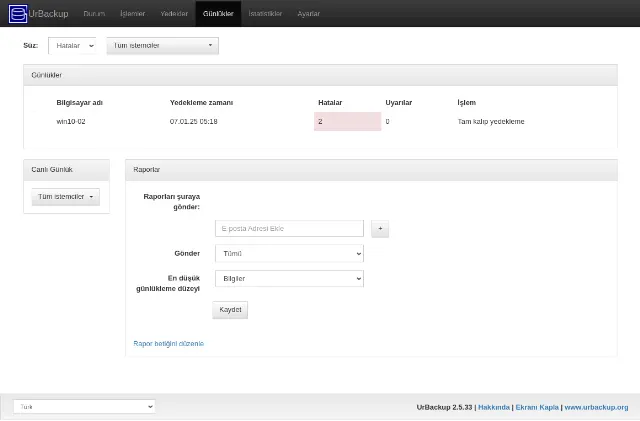Visit the www.urbackup.org link
The width and height of the screenshot is (640, 421).
click(x=596, y=408)
